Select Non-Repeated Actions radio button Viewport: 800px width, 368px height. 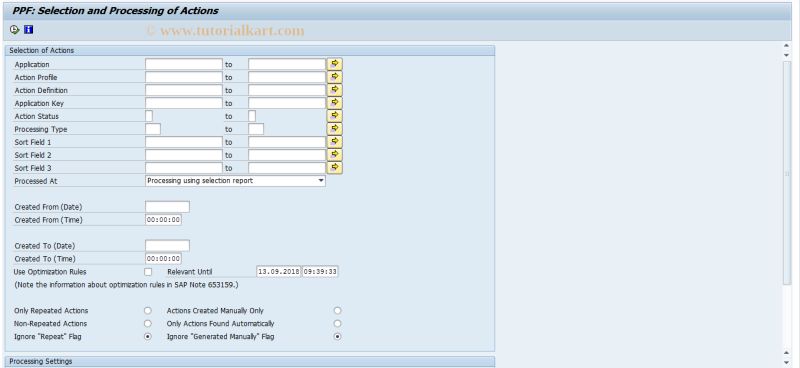(148, 324)
